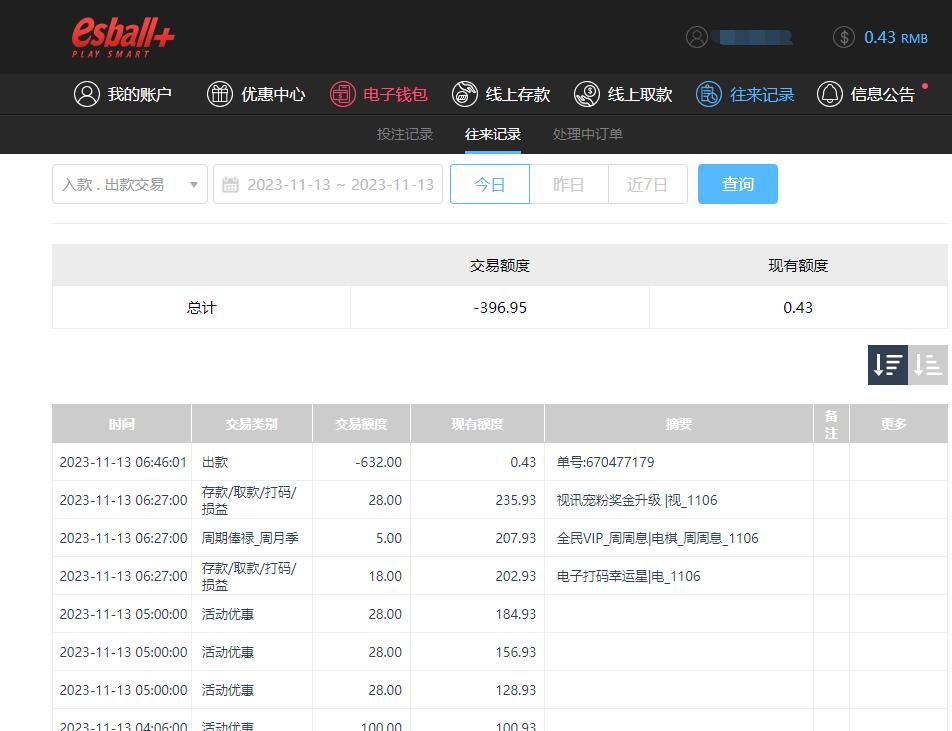Click balance value 207.93
Screen dimensions: 952x731
tap(515, 538)
